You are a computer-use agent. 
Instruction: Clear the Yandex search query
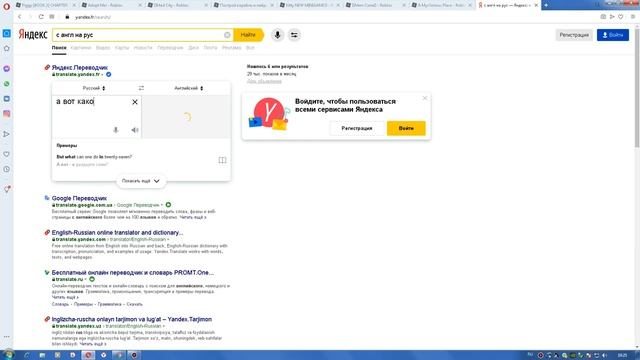click(227, 35)
